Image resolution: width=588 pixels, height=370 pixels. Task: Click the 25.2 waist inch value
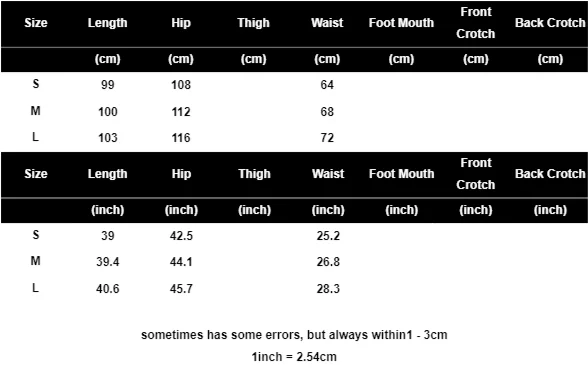coord(328,236)
